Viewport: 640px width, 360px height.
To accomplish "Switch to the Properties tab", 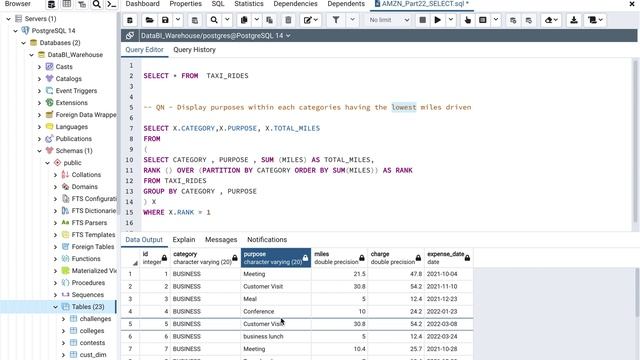I will click(x=185, y=4).
